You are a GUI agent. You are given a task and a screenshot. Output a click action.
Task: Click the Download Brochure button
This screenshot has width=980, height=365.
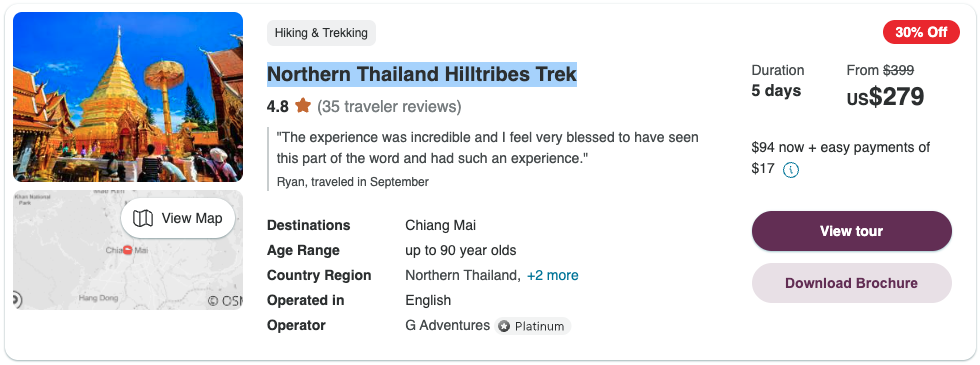pos(851,283)
